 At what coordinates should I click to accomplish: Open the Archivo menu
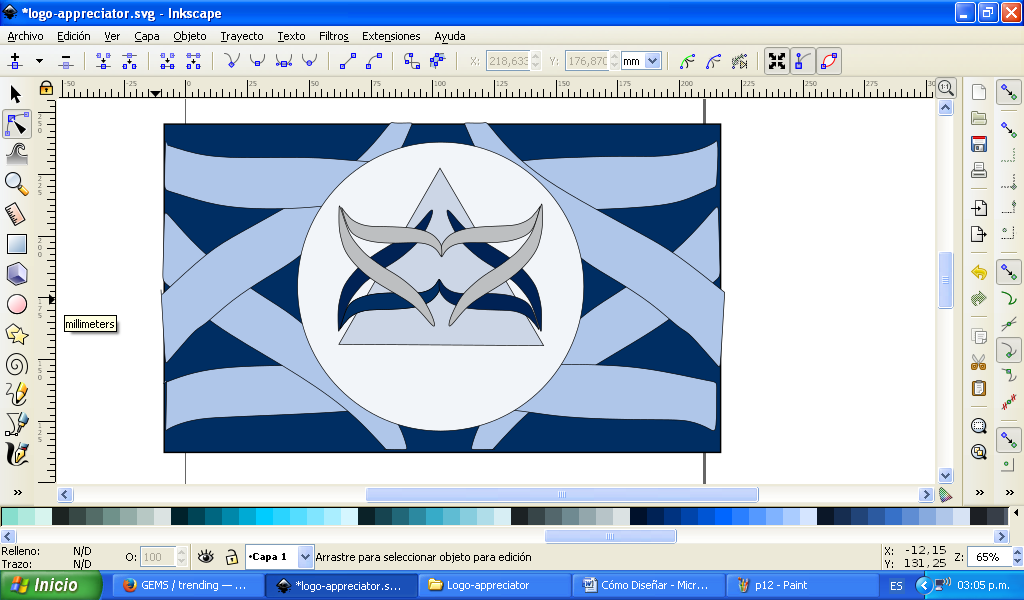coord(25,36)
